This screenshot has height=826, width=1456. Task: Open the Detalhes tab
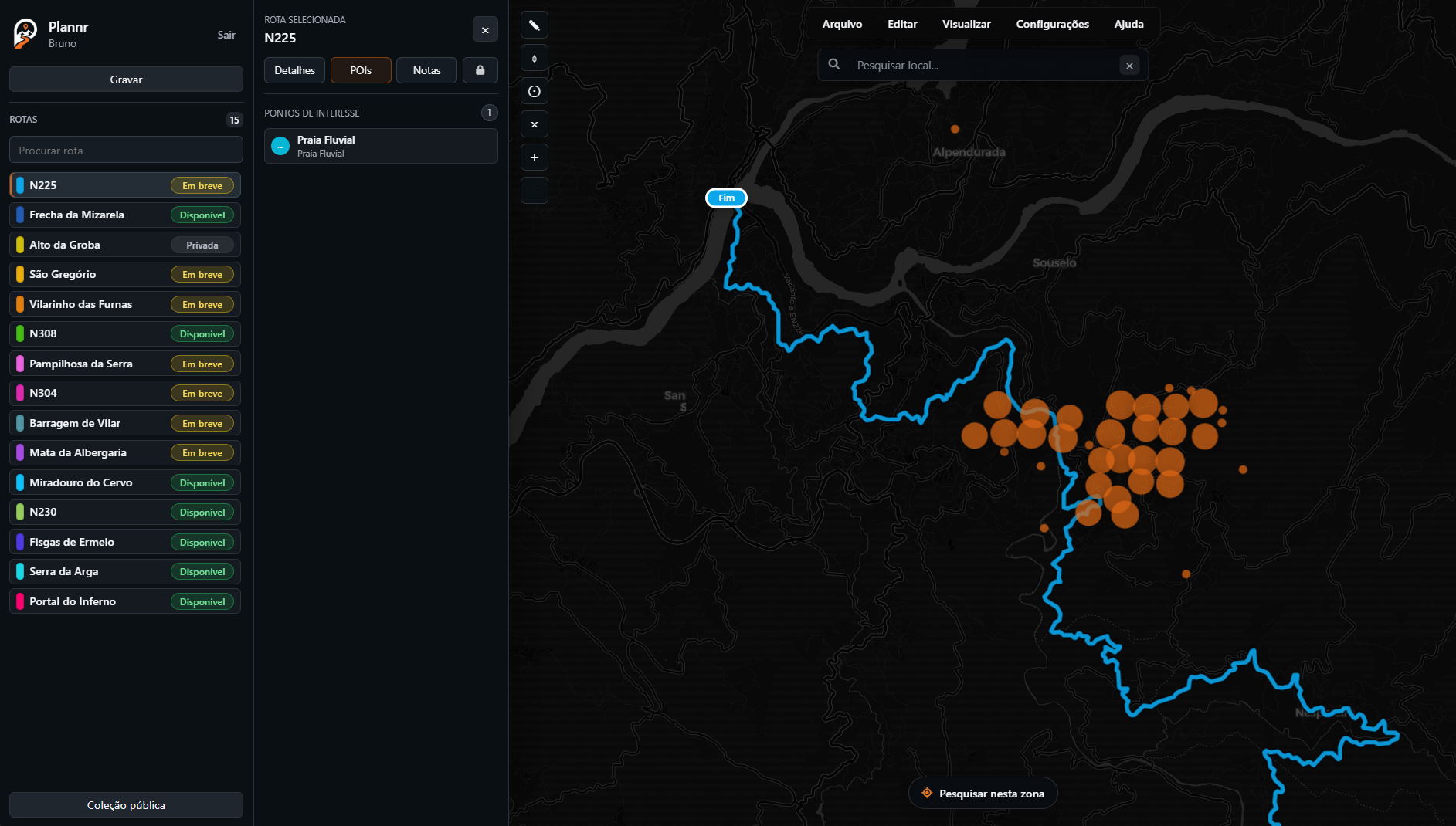coord(295,70)
